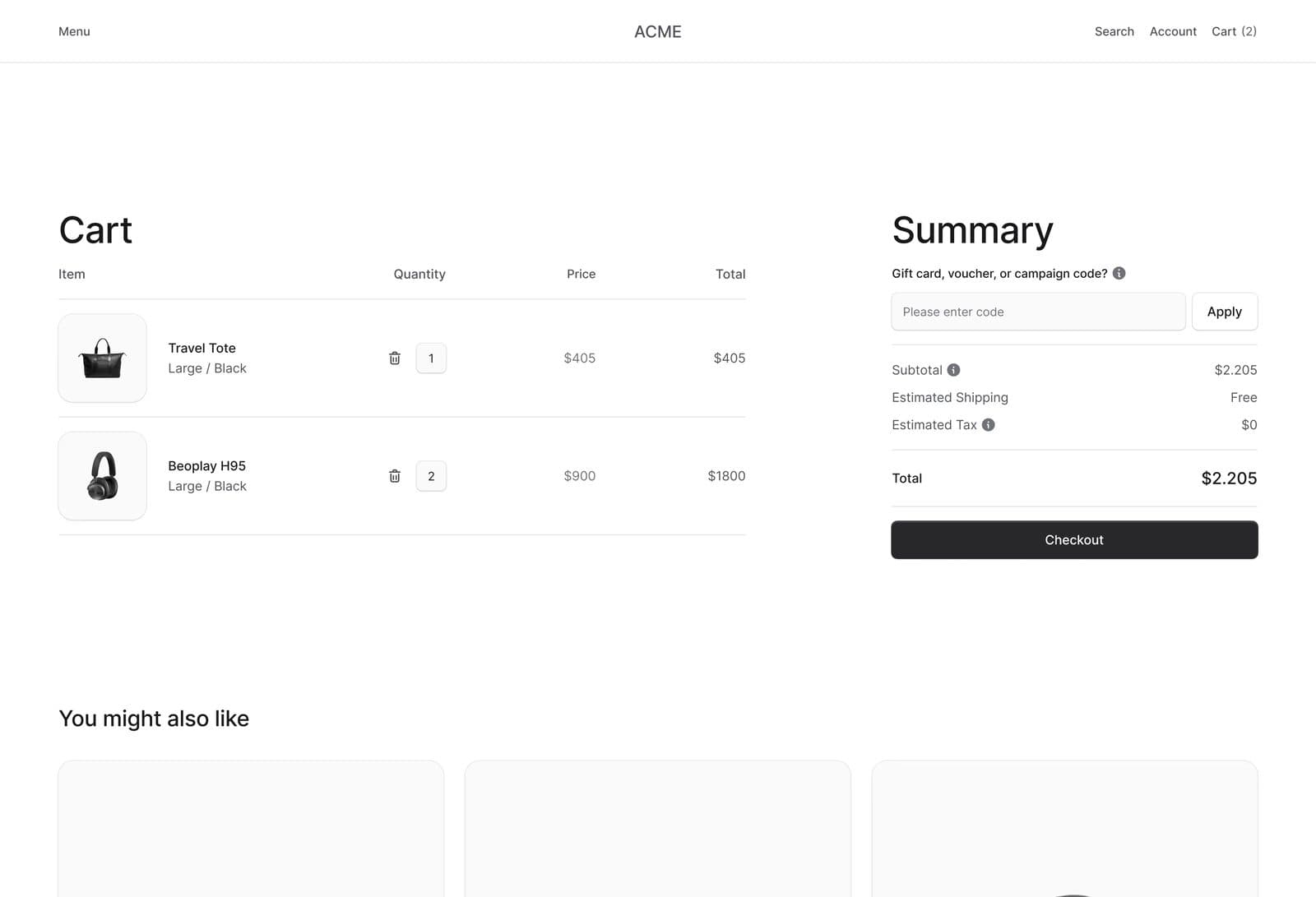Click the Estimated Shipping label
This screenshot has height=897, width=1316.
(950, 397)
